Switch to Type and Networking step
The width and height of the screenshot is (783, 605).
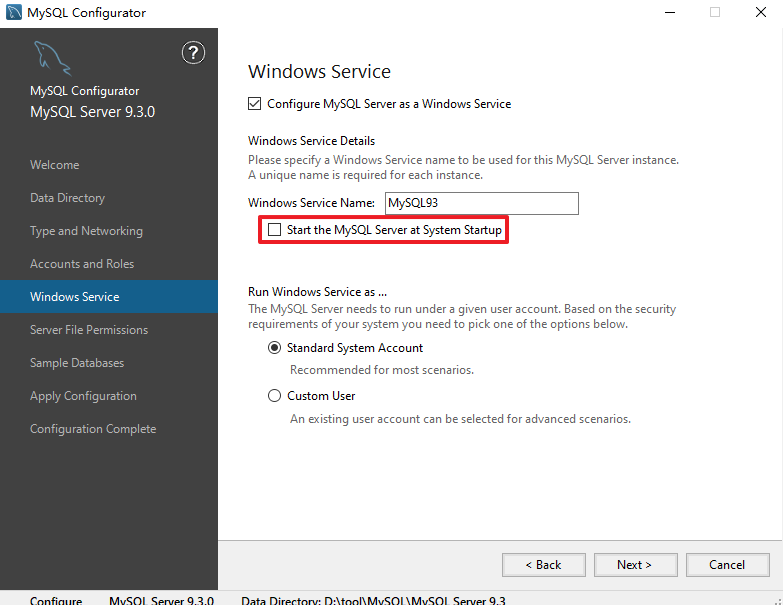(x=86, y=231)
